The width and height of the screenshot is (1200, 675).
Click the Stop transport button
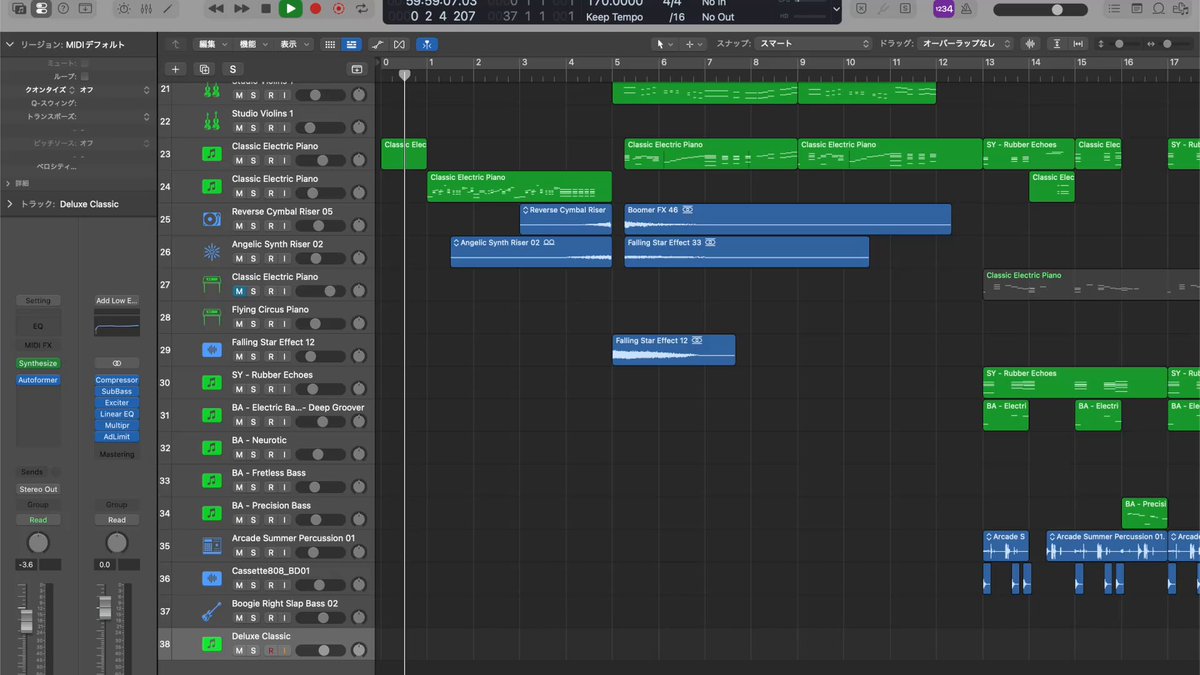pos(266,9)
